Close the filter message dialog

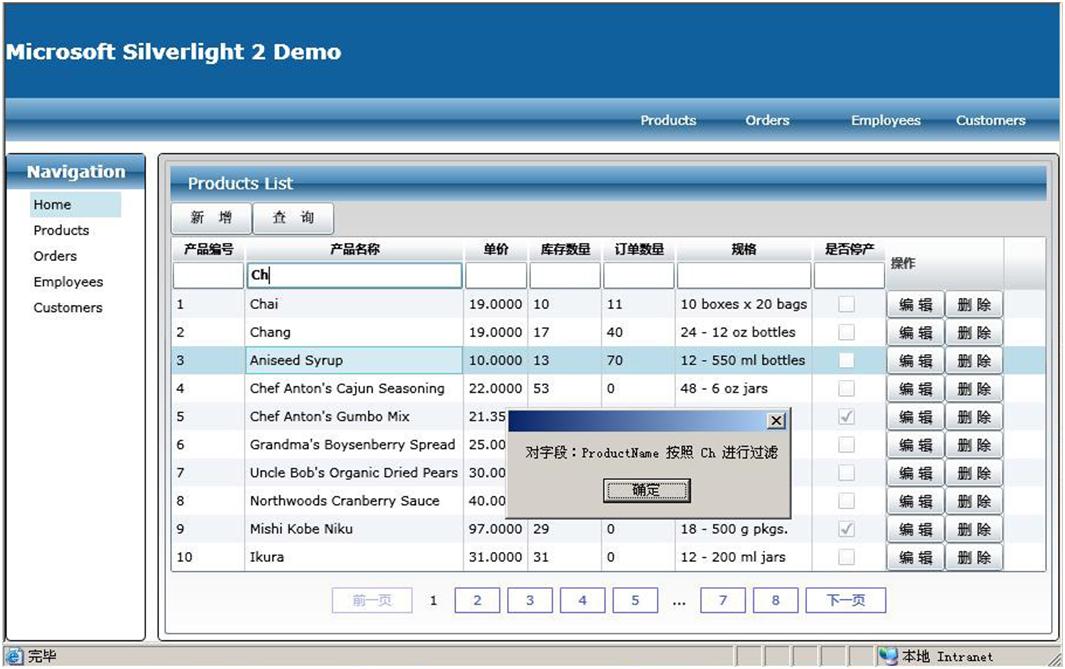(775, 421)
